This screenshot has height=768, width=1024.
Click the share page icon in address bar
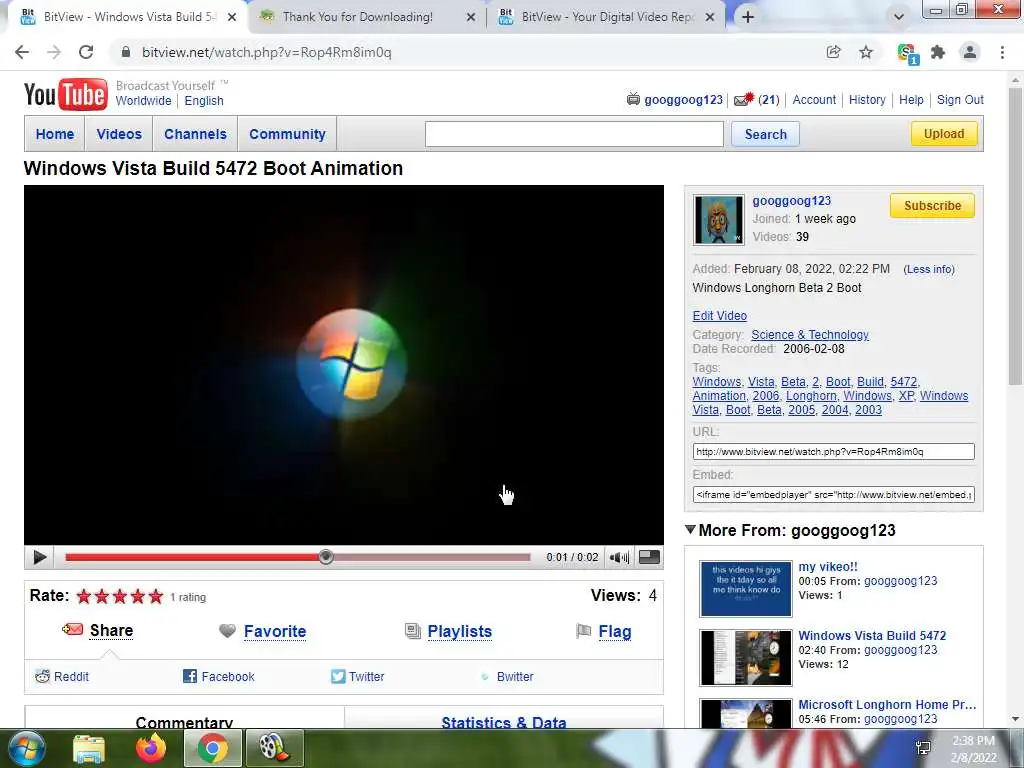pyautogui.click(x=833, y=52)
